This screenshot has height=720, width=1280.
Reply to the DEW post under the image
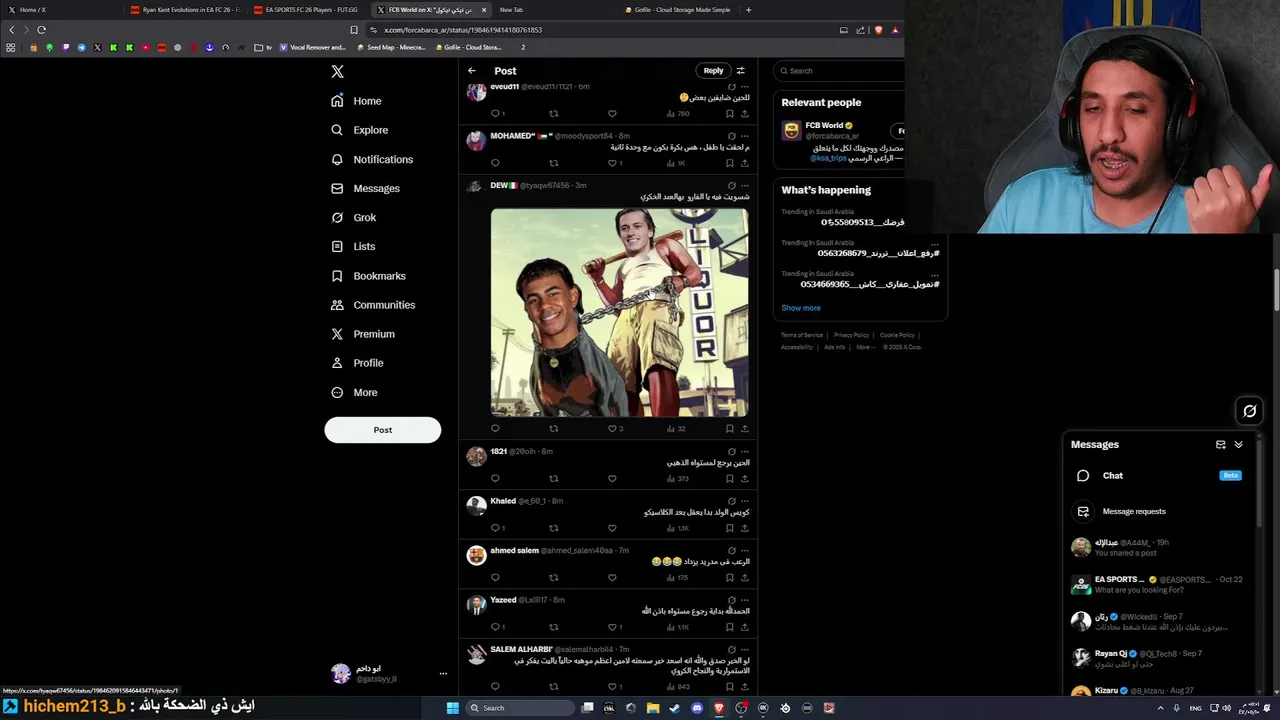tap(495, 428)
